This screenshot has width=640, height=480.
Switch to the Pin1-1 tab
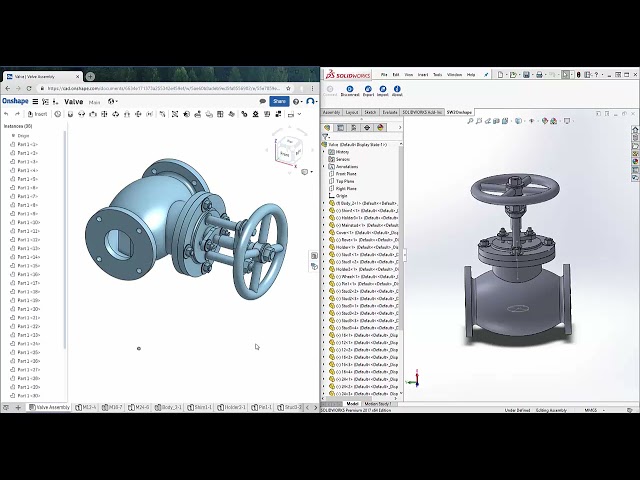click(261, 407)
